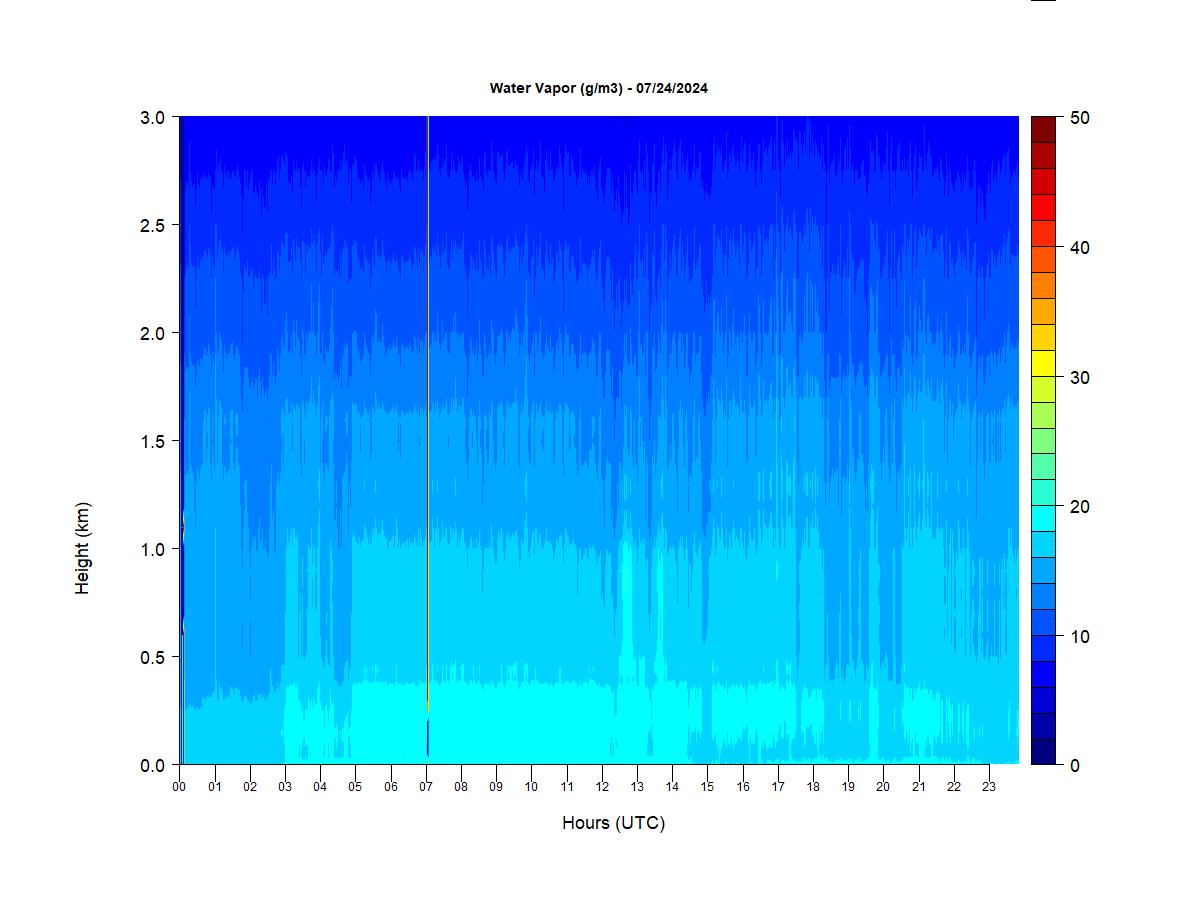Image resolution: width=1200 pixels, height=900 pixels.
Task: Pick the orange colorbar swatch just below 40
Action: 1043,259
